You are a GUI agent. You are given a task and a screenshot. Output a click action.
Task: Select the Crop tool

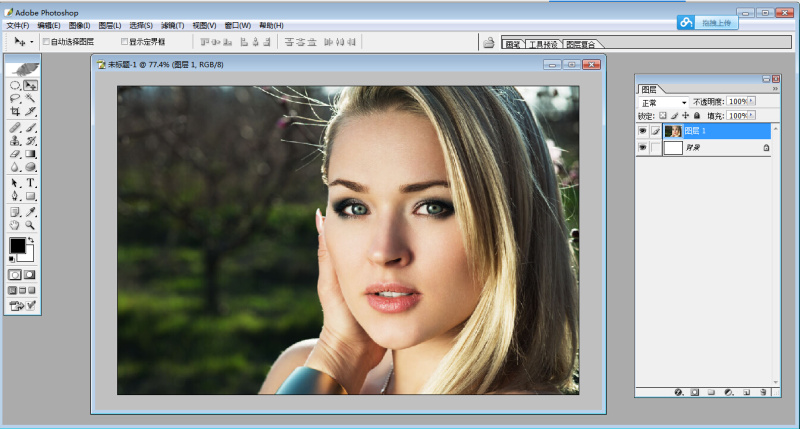tap(15, 111)
